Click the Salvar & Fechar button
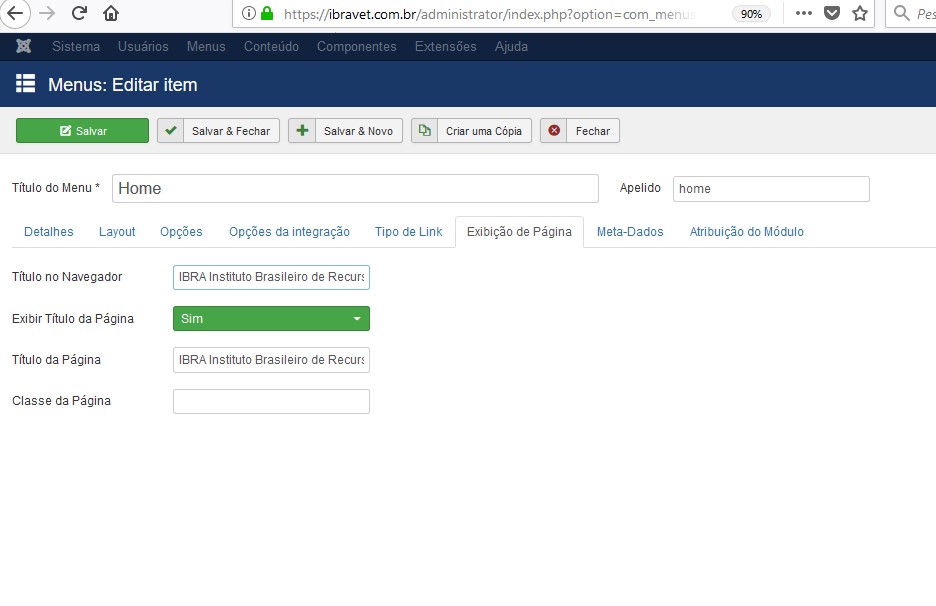 218,130
